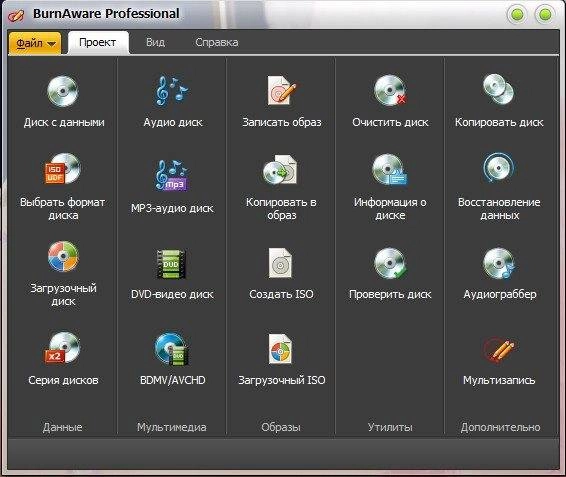The width and height of the screenshot is (566, 477).
Task: Open the Диск с данными data disc tool
Action: tap(64, 102)
